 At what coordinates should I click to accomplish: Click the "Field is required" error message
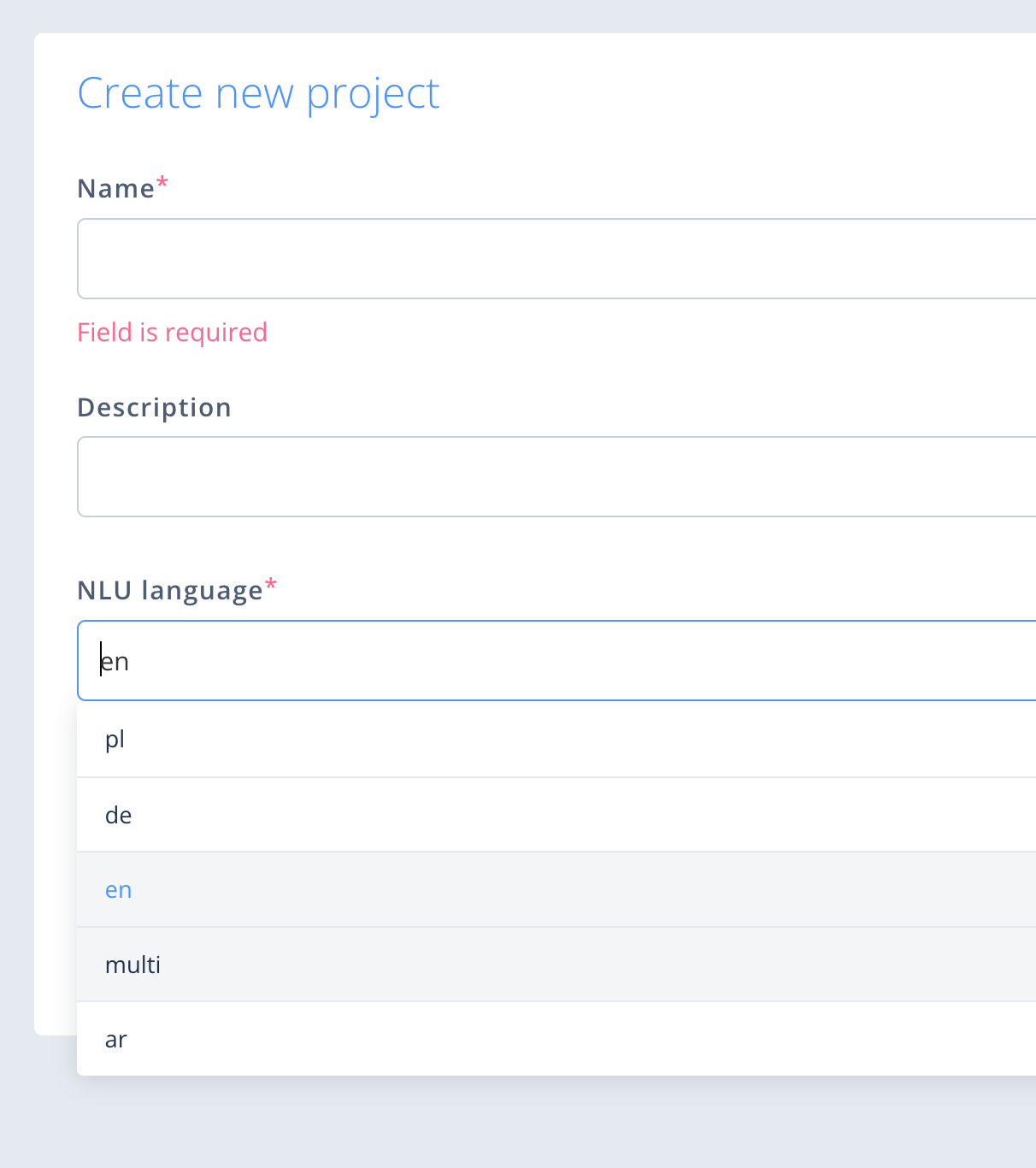click(172, 332)
